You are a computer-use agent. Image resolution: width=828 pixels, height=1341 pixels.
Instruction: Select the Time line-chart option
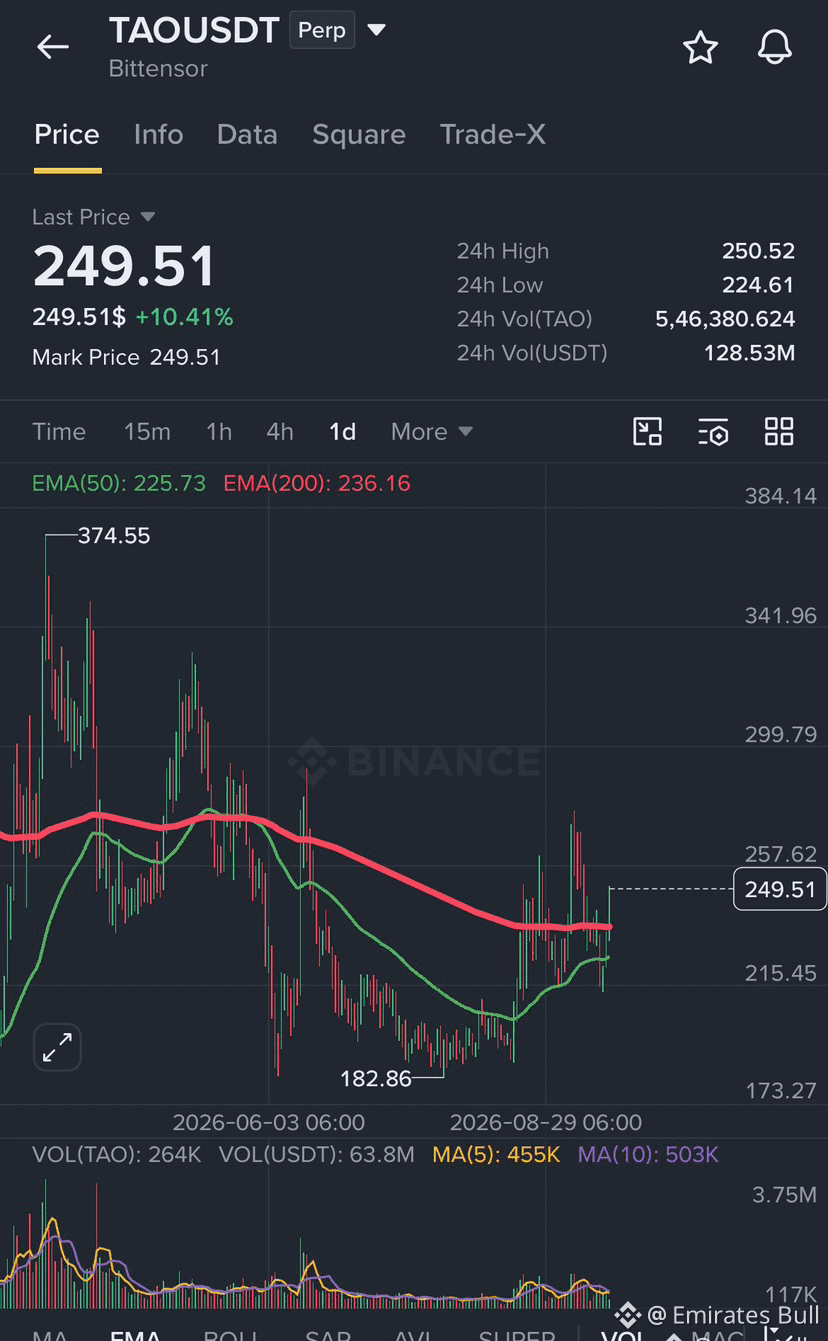[59, 432]
